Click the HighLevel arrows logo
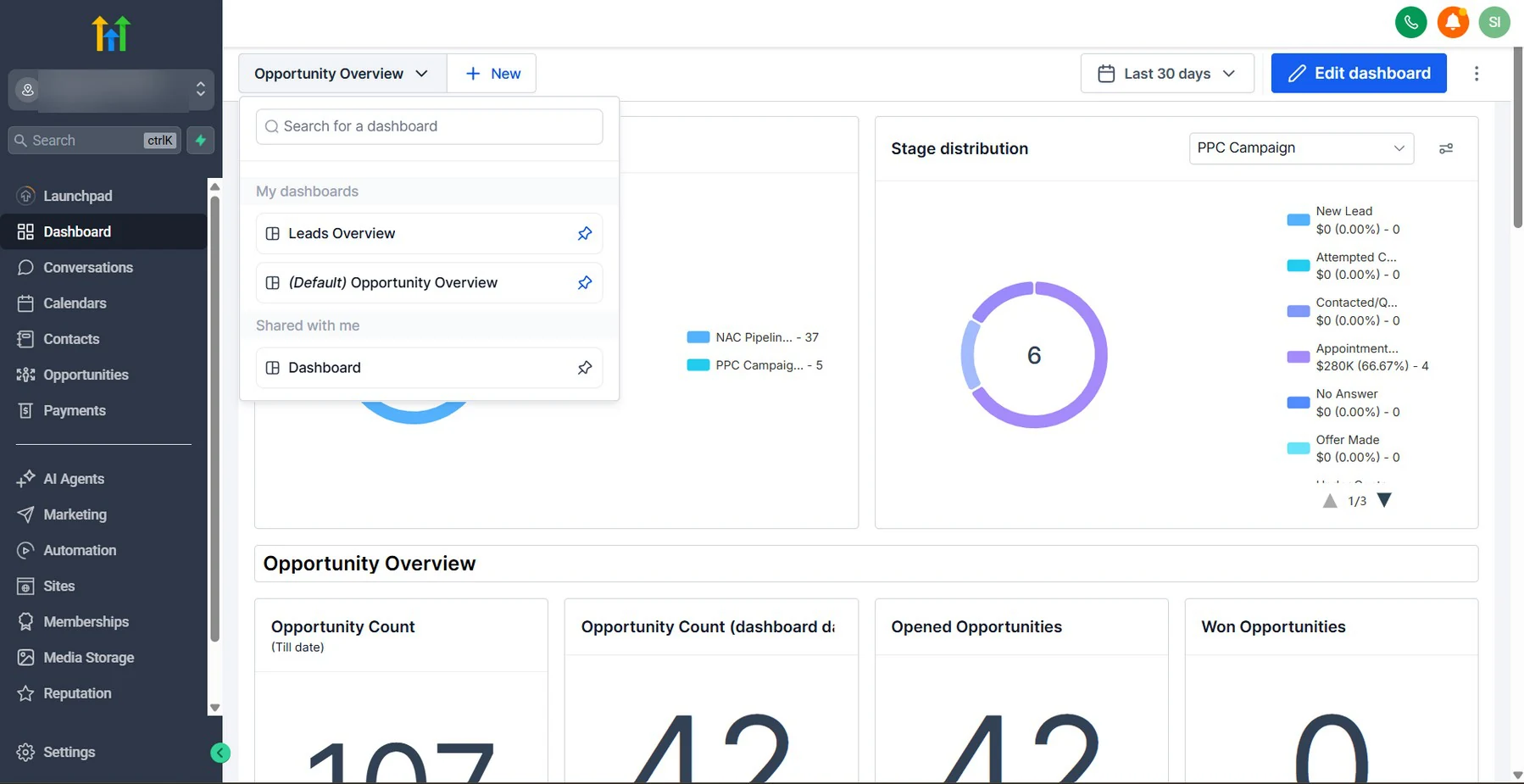Image resolution: width=1524 pixels, height=784 pixels. 111,34
